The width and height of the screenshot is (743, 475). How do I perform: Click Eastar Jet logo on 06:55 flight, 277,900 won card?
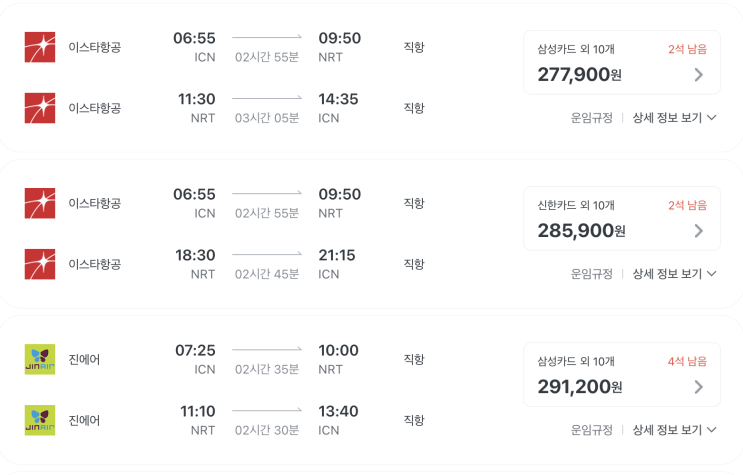pyautogui.click(x=40, y=47)
